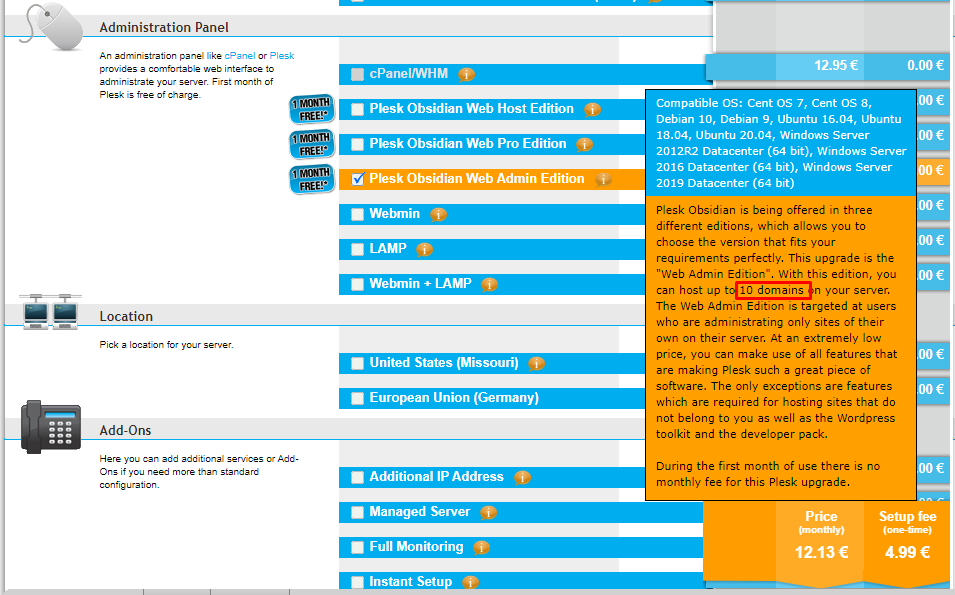Click the 12.95 € cPanel price

pyautogui.click(x=836, y=65)
